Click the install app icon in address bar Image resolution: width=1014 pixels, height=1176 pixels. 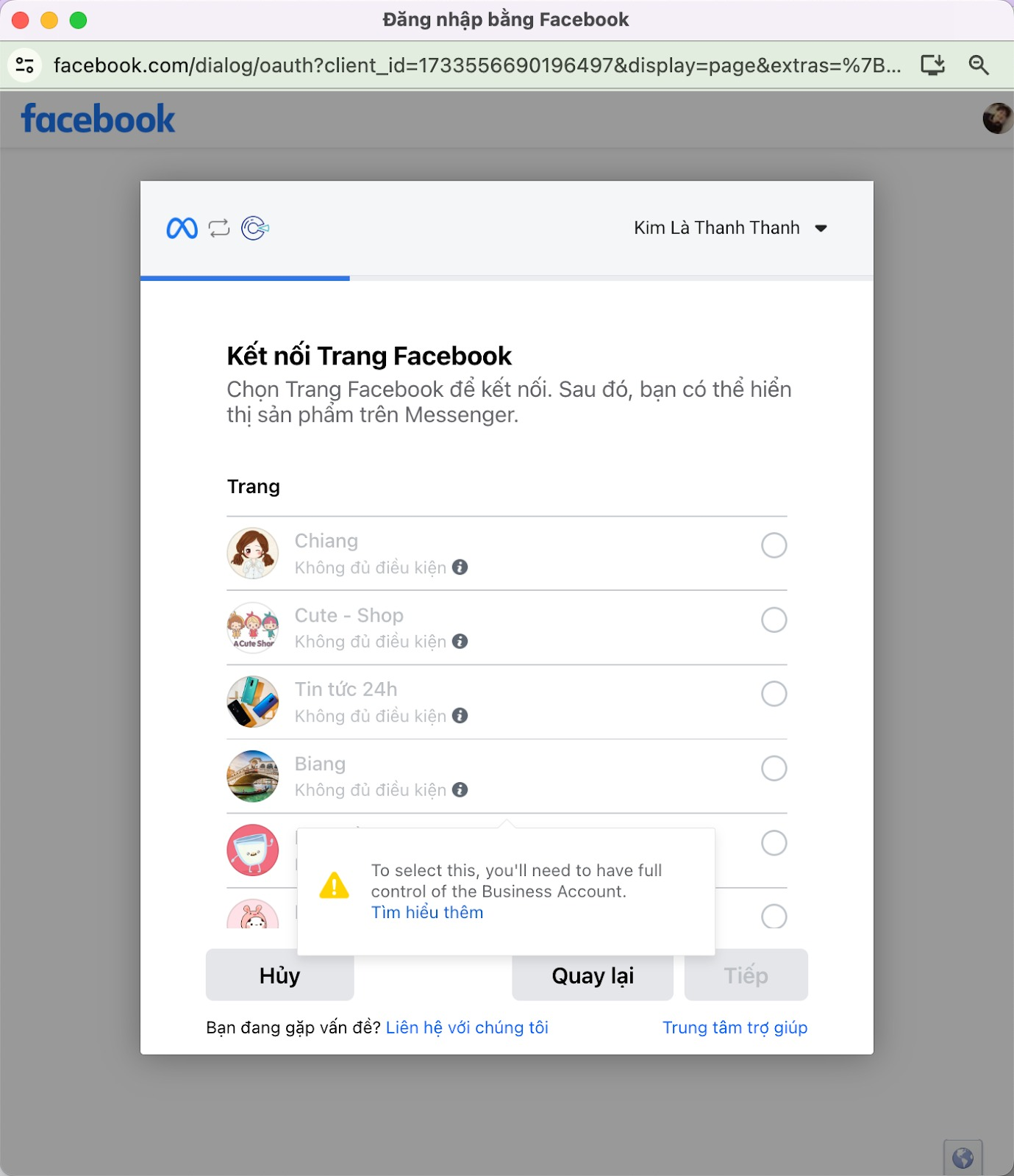point(933,65)
